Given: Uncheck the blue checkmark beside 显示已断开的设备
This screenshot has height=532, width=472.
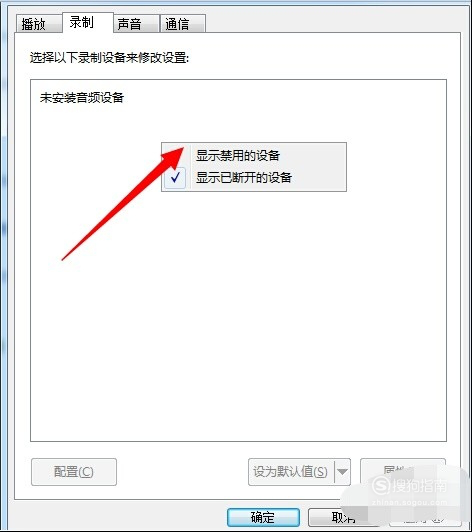Looking at the screenshot, I should pos(175,177).
